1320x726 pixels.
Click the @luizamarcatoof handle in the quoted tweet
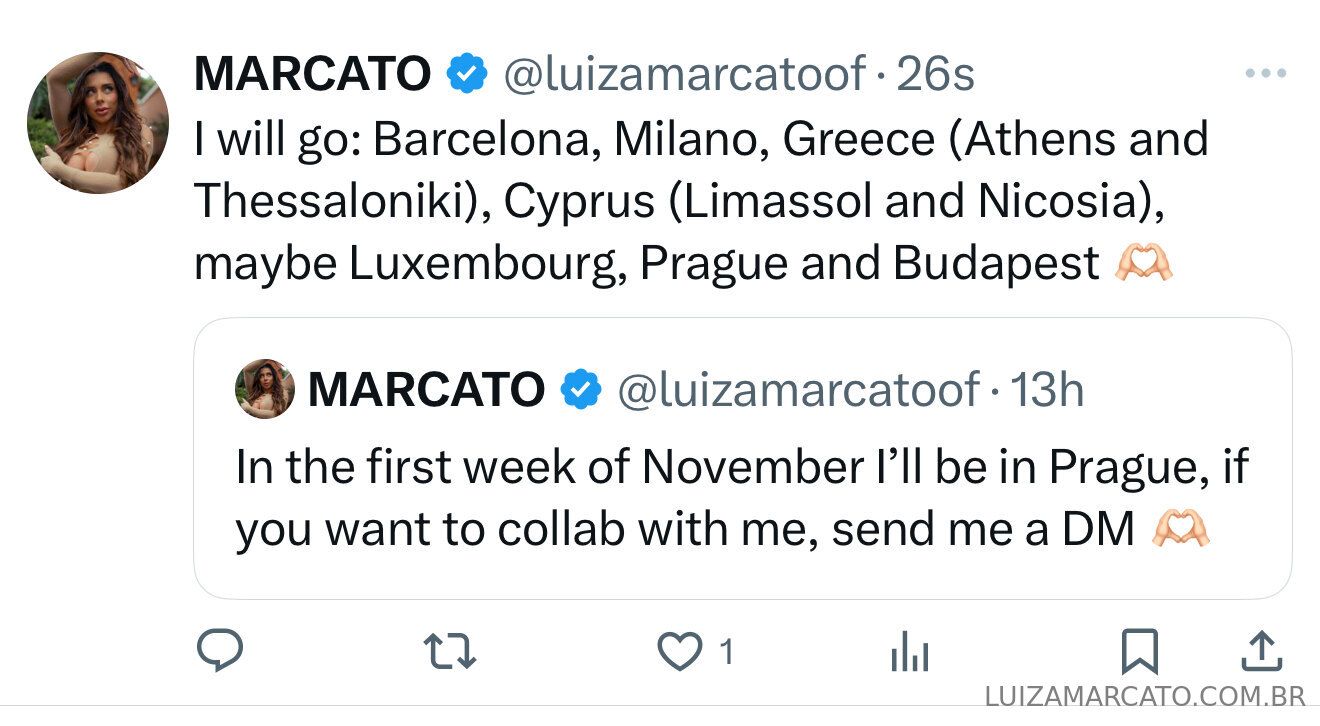point(798,389)
